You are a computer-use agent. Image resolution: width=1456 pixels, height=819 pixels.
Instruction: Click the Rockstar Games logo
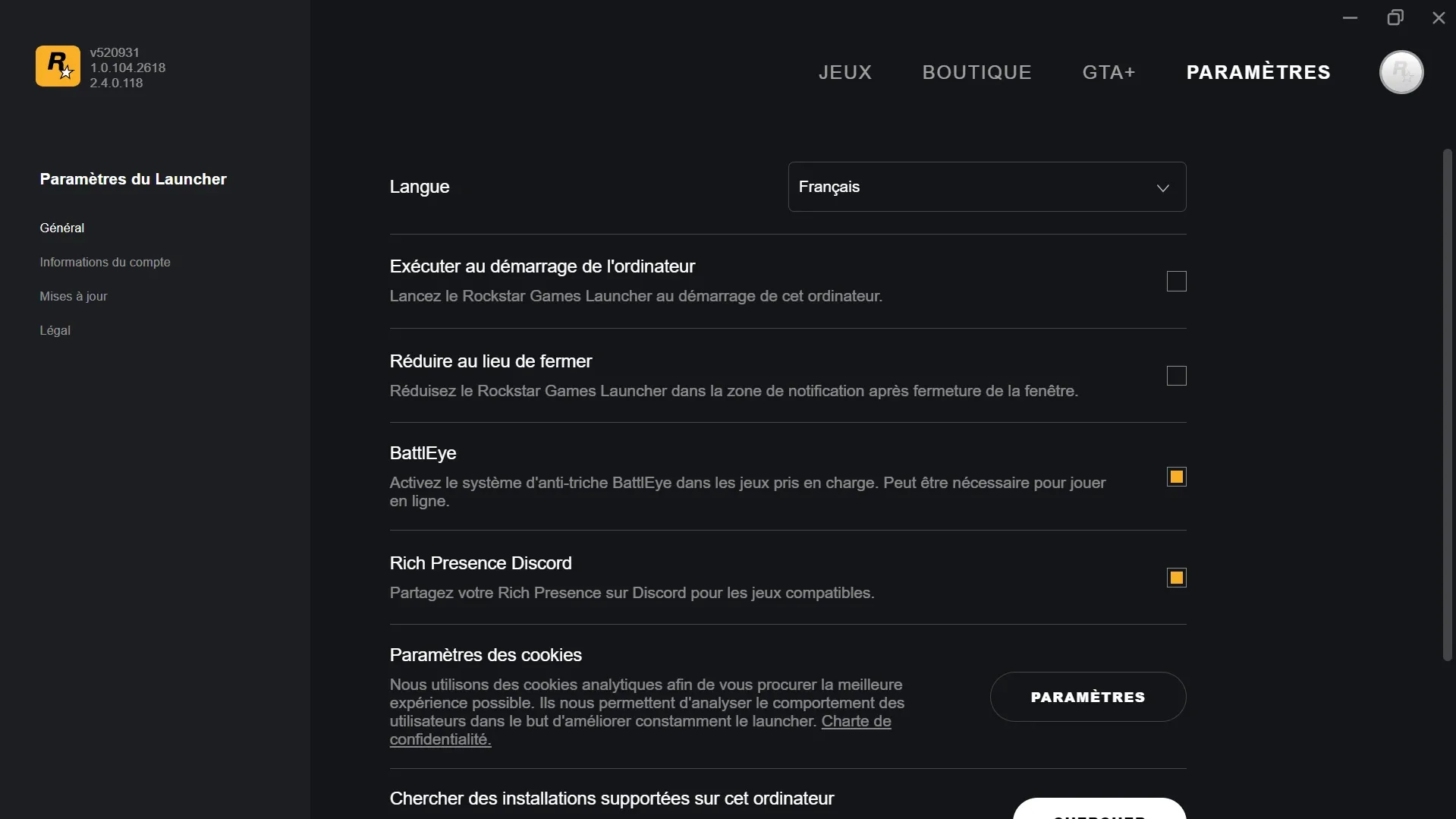coord(57,66)
